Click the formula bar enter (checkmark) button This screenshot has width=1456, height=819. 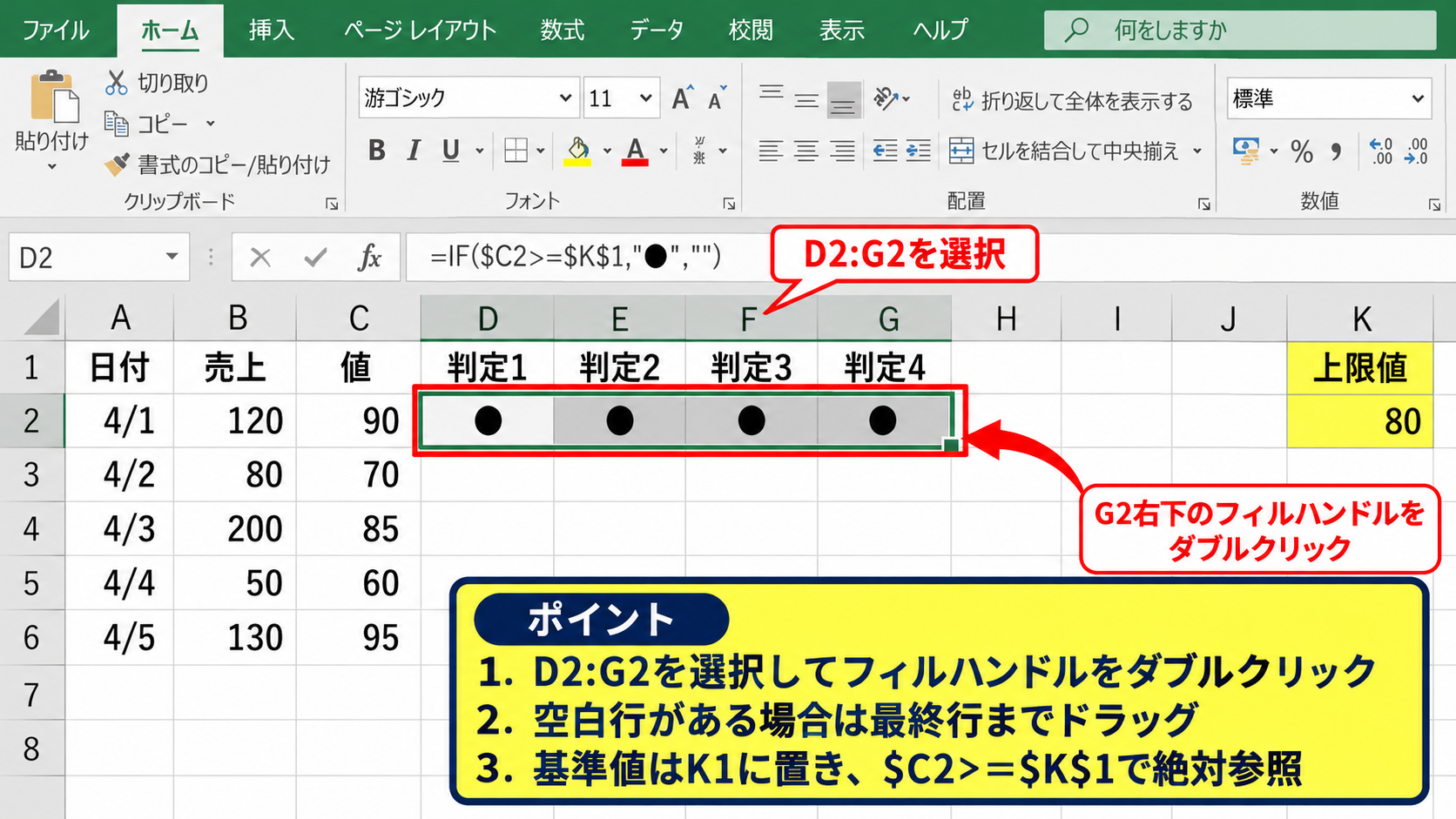[x=315, y=257]
